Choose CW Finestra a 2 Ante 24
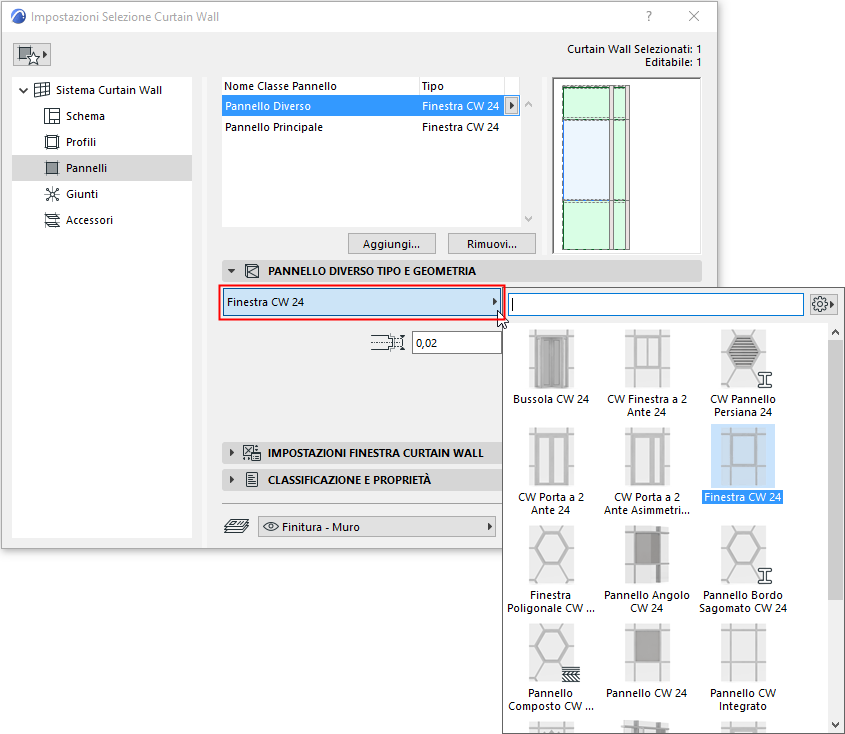The height and width of the screenshot is (734, 845). tap(647, 374)
